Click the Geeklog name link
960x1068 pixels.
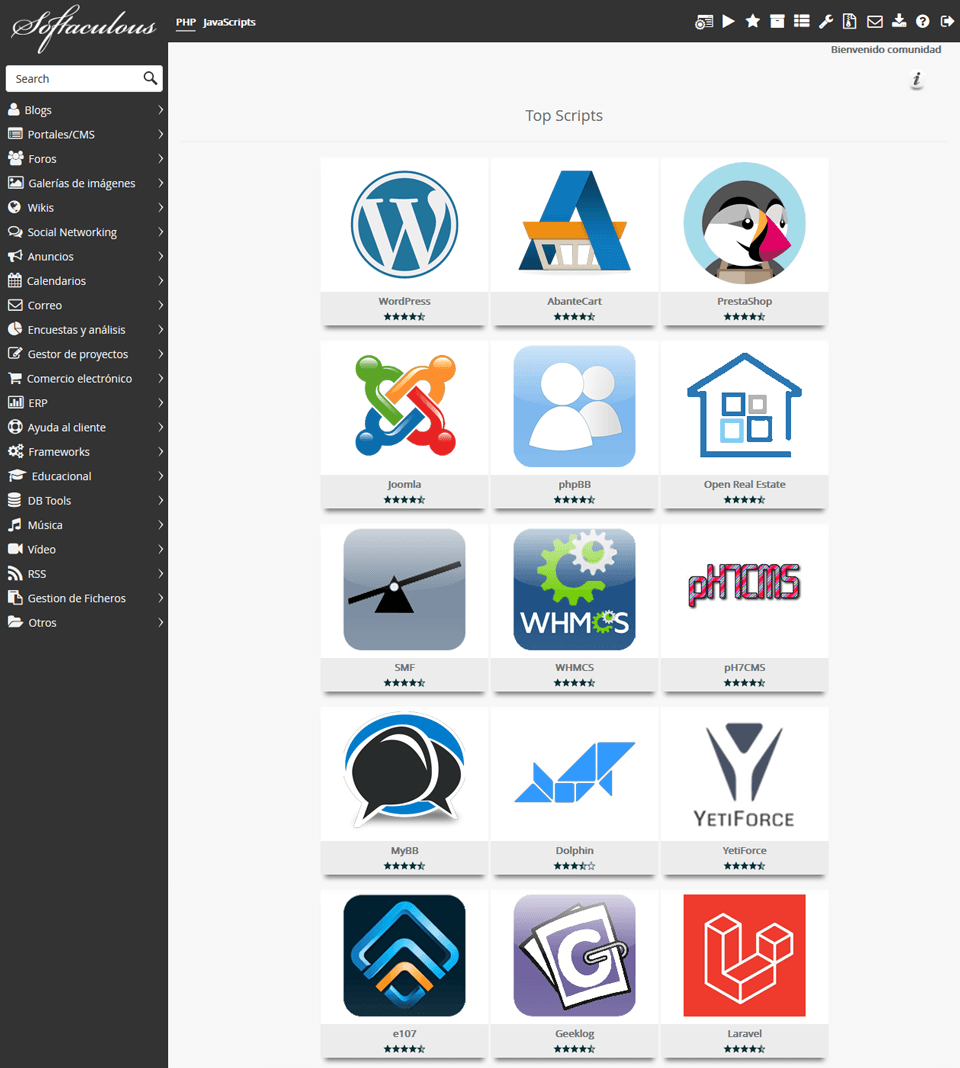click(x=574, y=1034)
